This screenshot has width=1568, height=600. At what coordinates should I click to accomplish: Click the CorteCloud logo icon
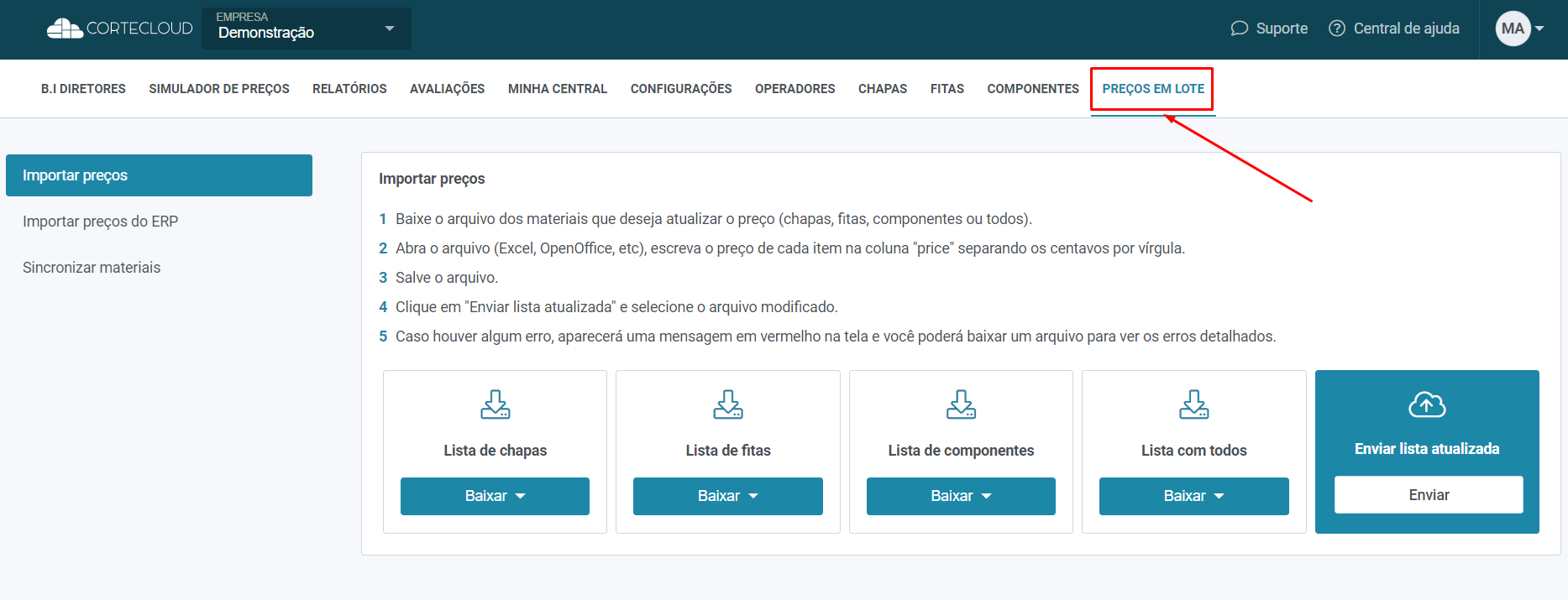(x=65, y=29)
